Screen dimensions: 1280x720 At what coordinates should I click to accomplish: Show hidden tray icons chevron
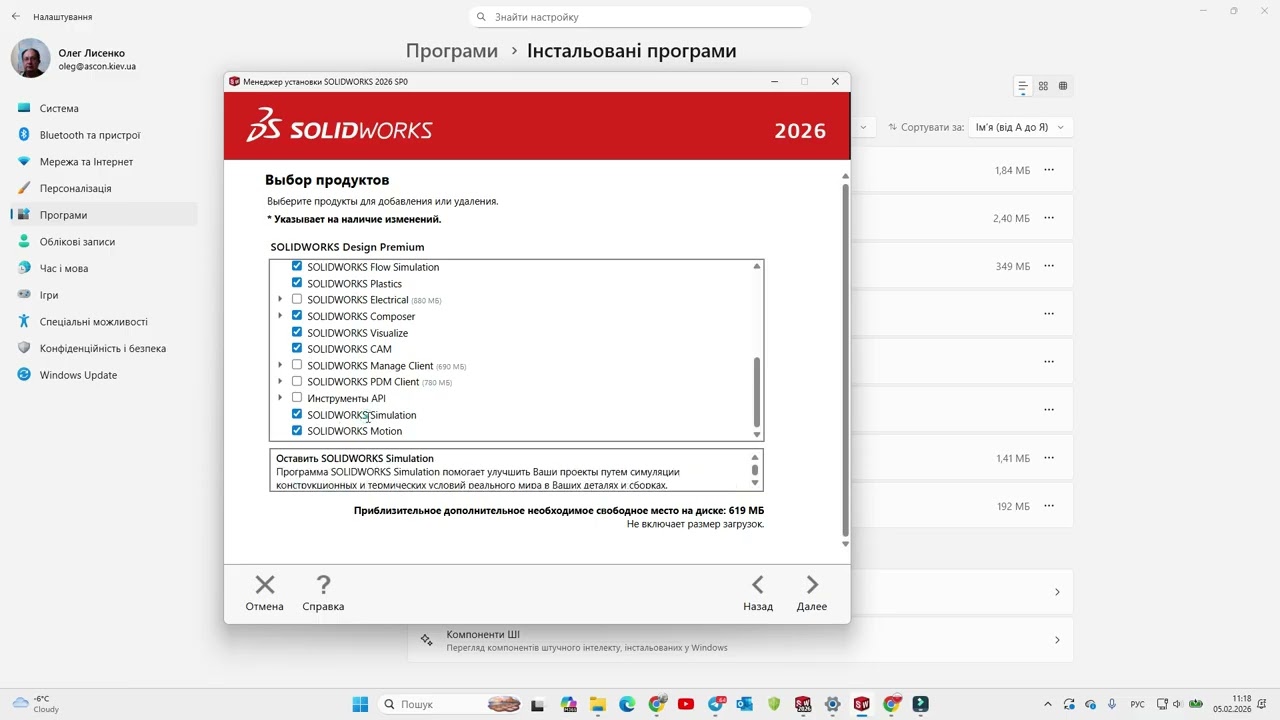click(1048, 704)
